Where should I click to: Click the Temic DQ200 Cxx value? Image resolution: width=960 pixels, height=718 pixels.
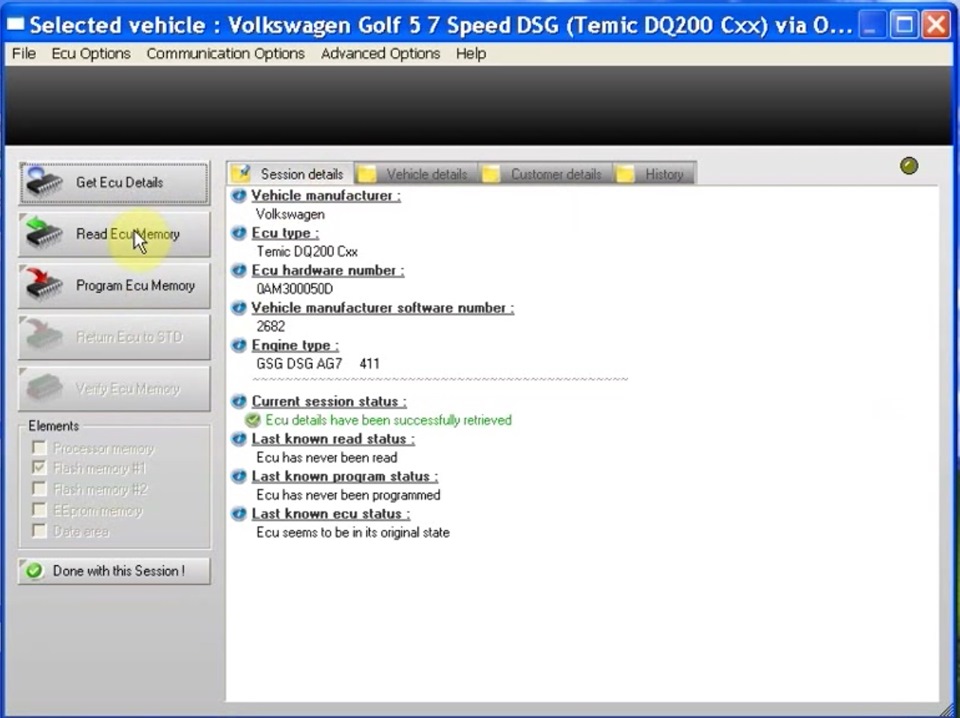click(307, 252)
